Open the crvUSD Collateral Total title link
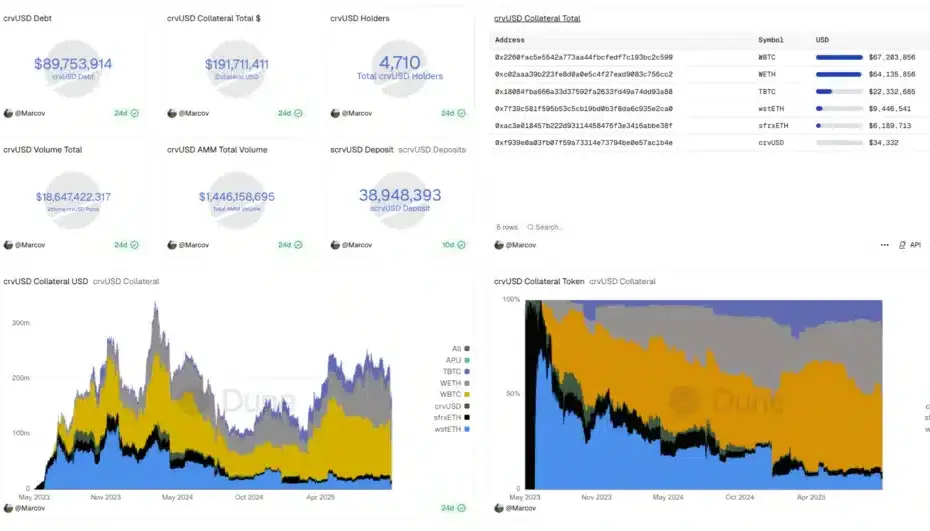The width and height of the screenshot is (930, 531). pos(537,19)
